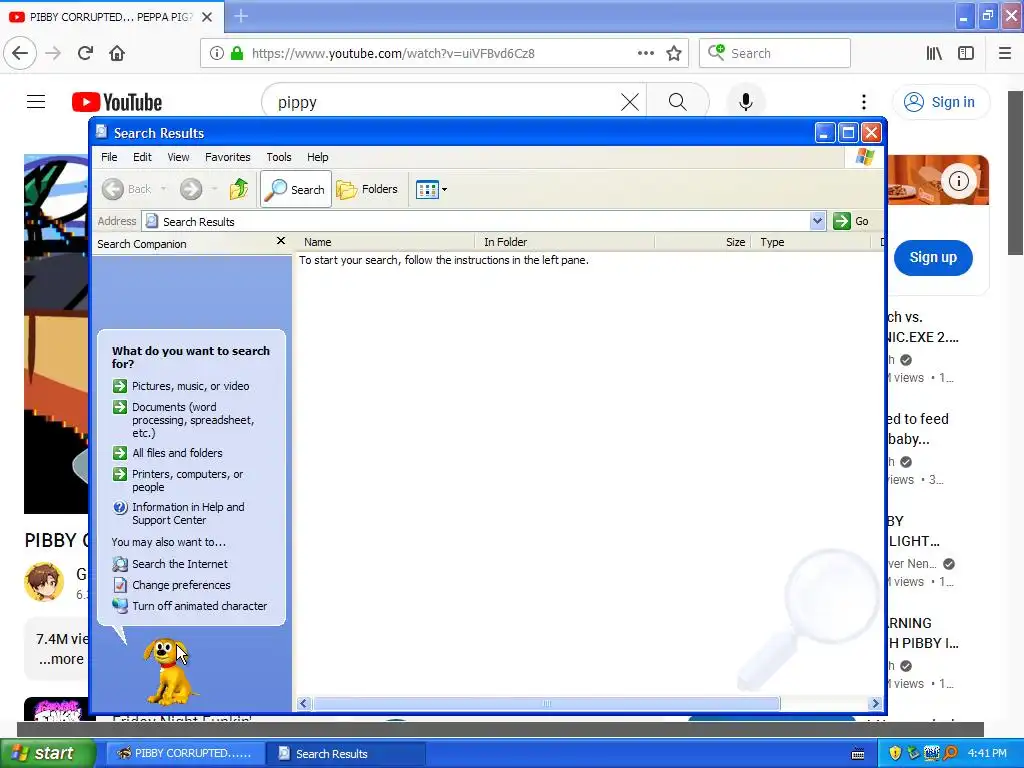Screen dimensions: 1024x768
Task: Open page actions three-dot menu in address bar
Action: click(x=645, y=53)
